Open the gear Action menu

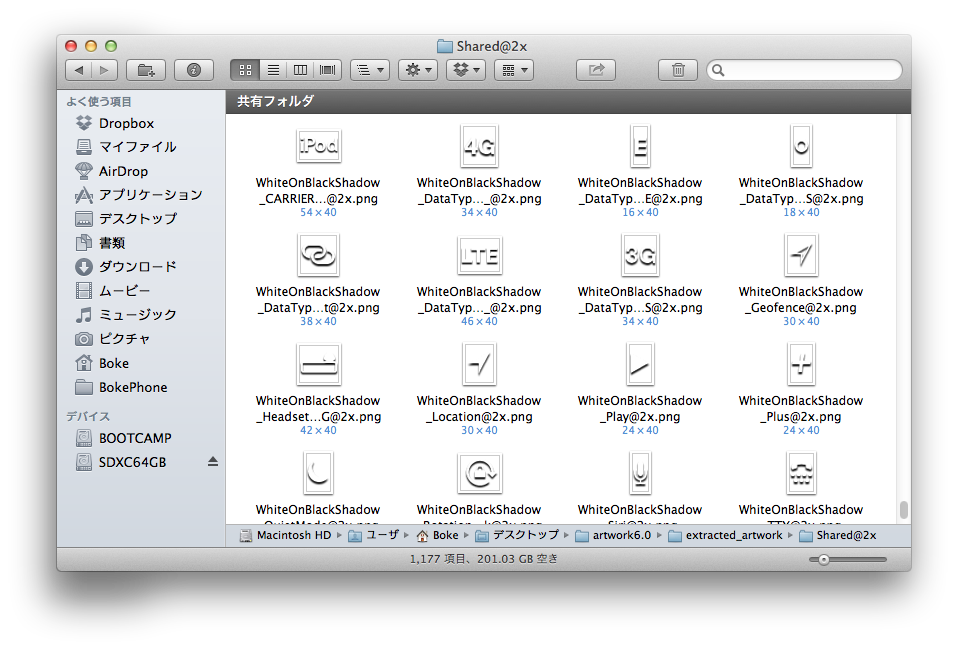click(418, 70)
